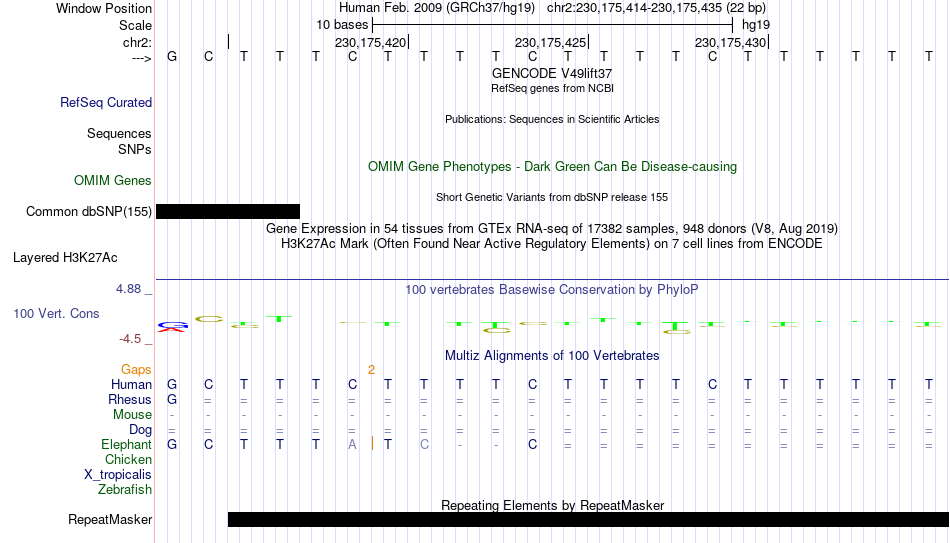Click the Dog species row label
This screenshot has height=543, width=950.
[x=141, y=430]
